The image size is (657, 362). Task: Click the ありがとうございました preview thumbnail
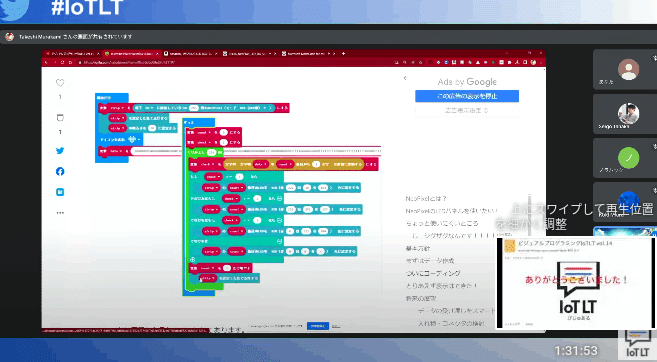575,283
